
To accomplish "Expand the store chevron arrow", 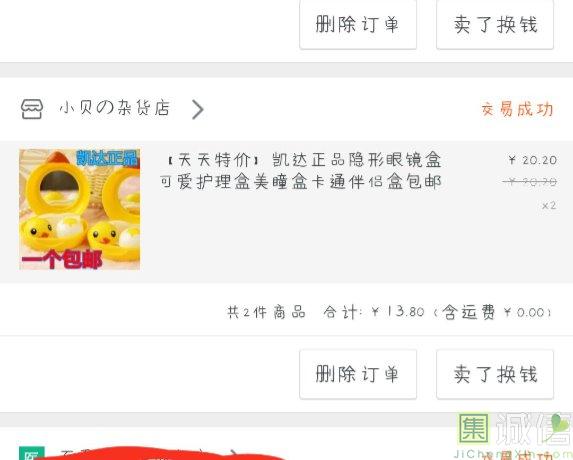I will click(198, 109).
